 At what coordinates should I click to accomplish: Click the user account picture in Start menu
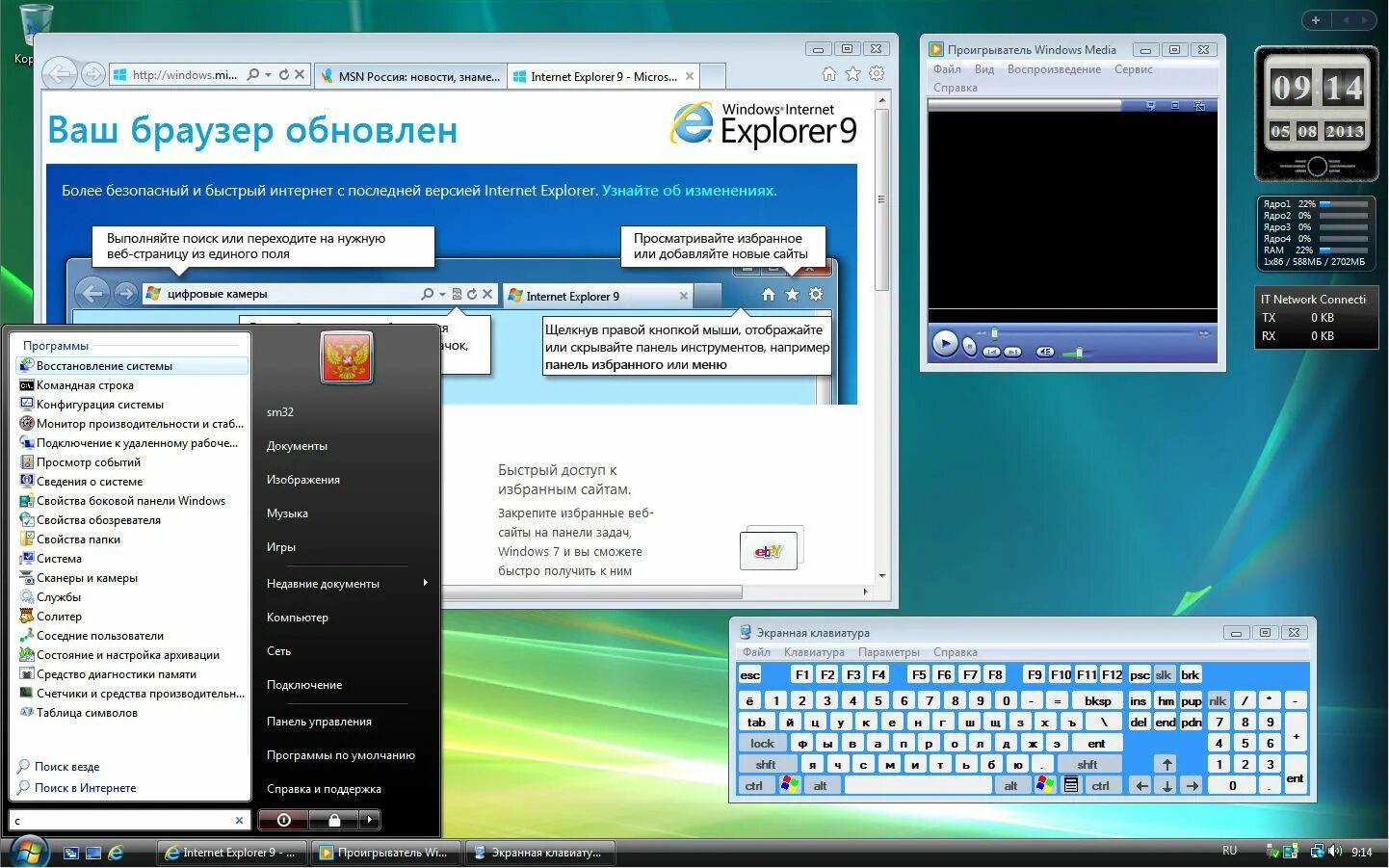click(347, 356)
